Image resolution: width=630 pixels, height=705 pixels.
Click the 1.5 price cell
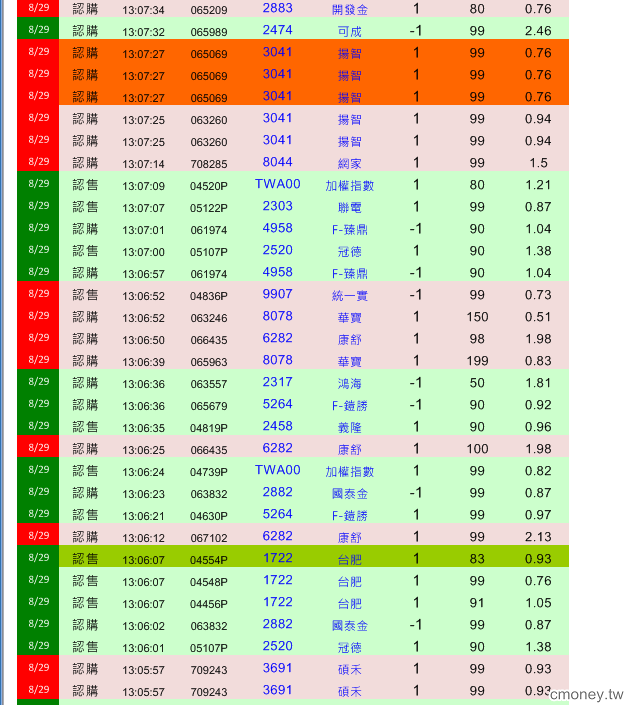coord(538,163)
